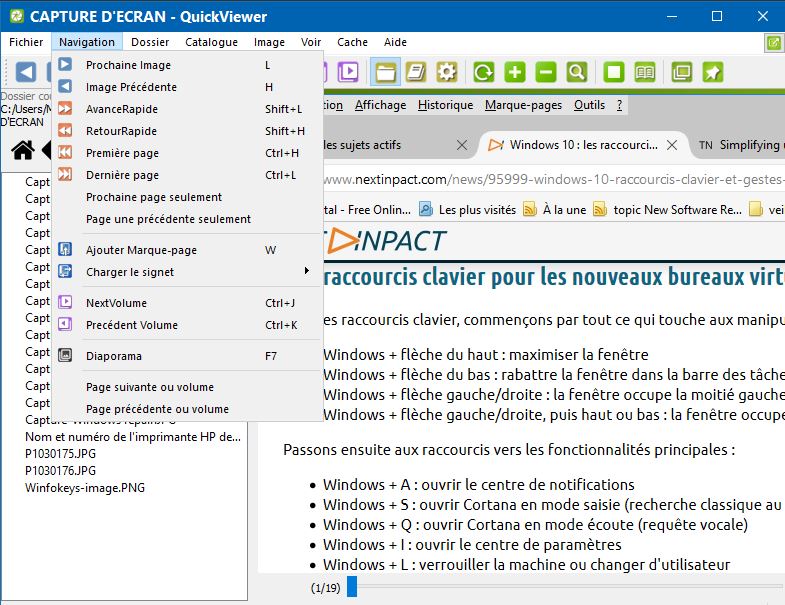Click the Les plus visités bookmark
The image size is (785, 605).
(x=468, y=210)
